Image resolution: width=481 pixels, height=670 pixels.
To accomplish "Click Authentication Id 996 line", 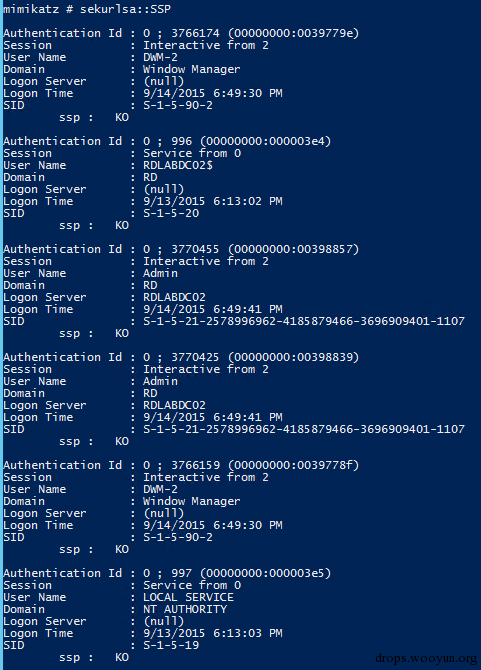I will coord(167,141).
